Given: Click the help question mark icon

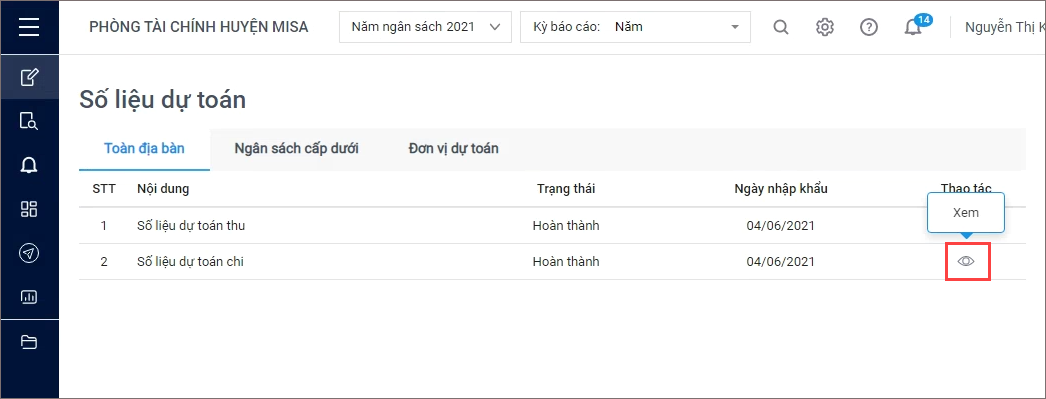Looking at the screenshot, I should (869, 27).
